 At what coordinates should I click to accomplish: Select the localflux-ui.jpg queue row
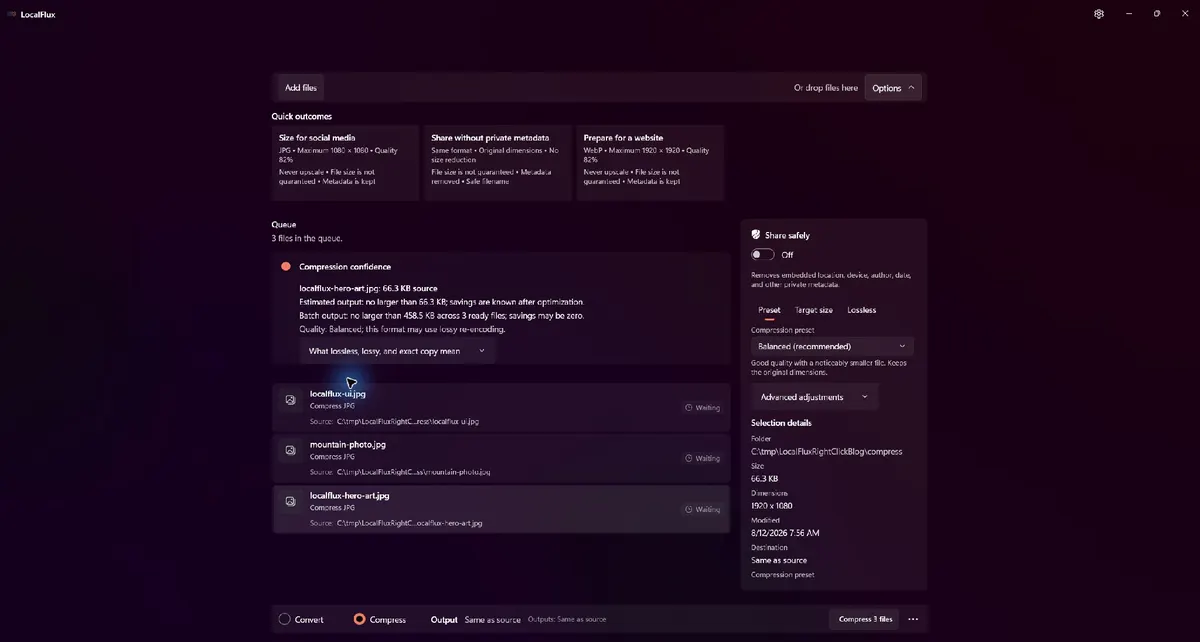pos(501,408)
